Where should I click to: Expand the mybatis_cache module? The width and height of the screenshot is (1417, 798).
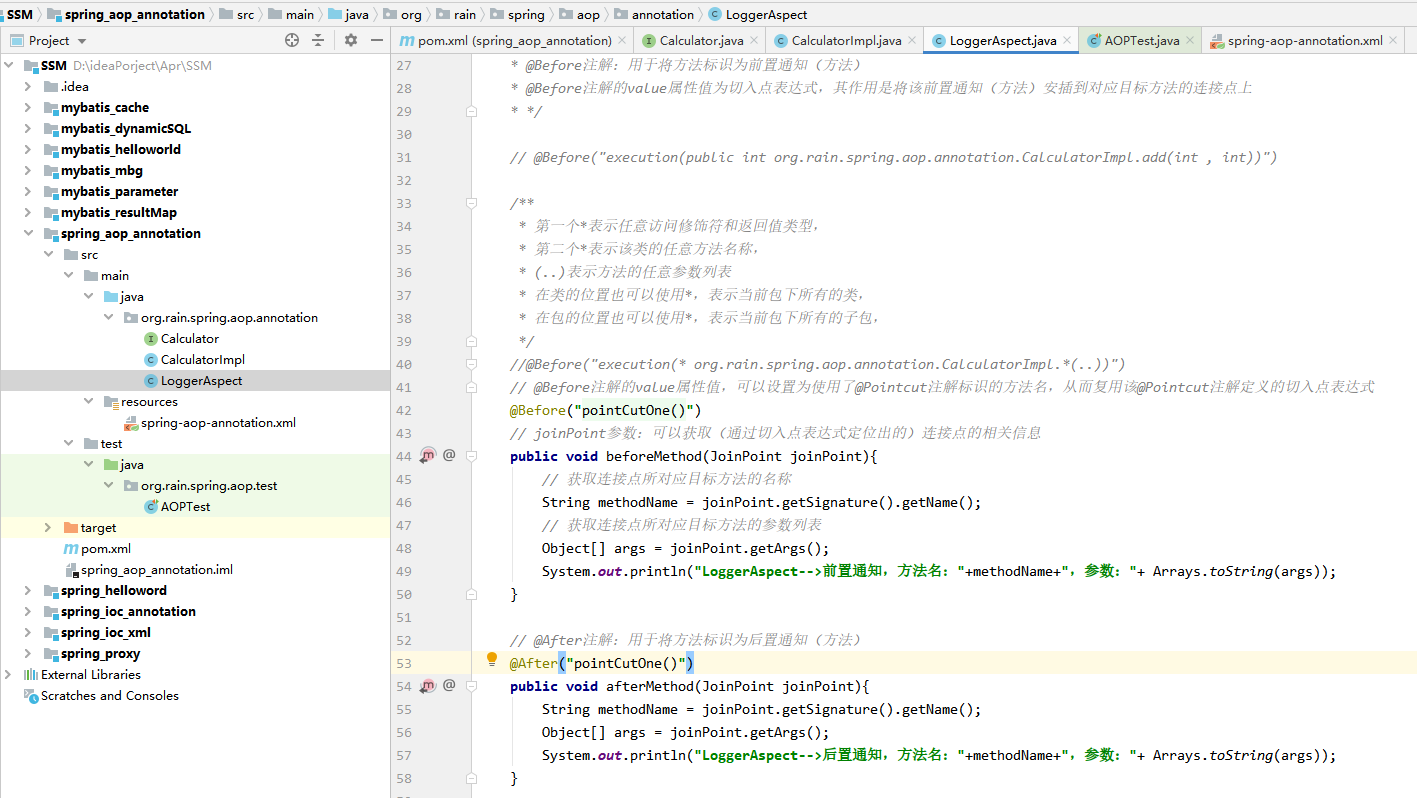(x=29, y=108)
